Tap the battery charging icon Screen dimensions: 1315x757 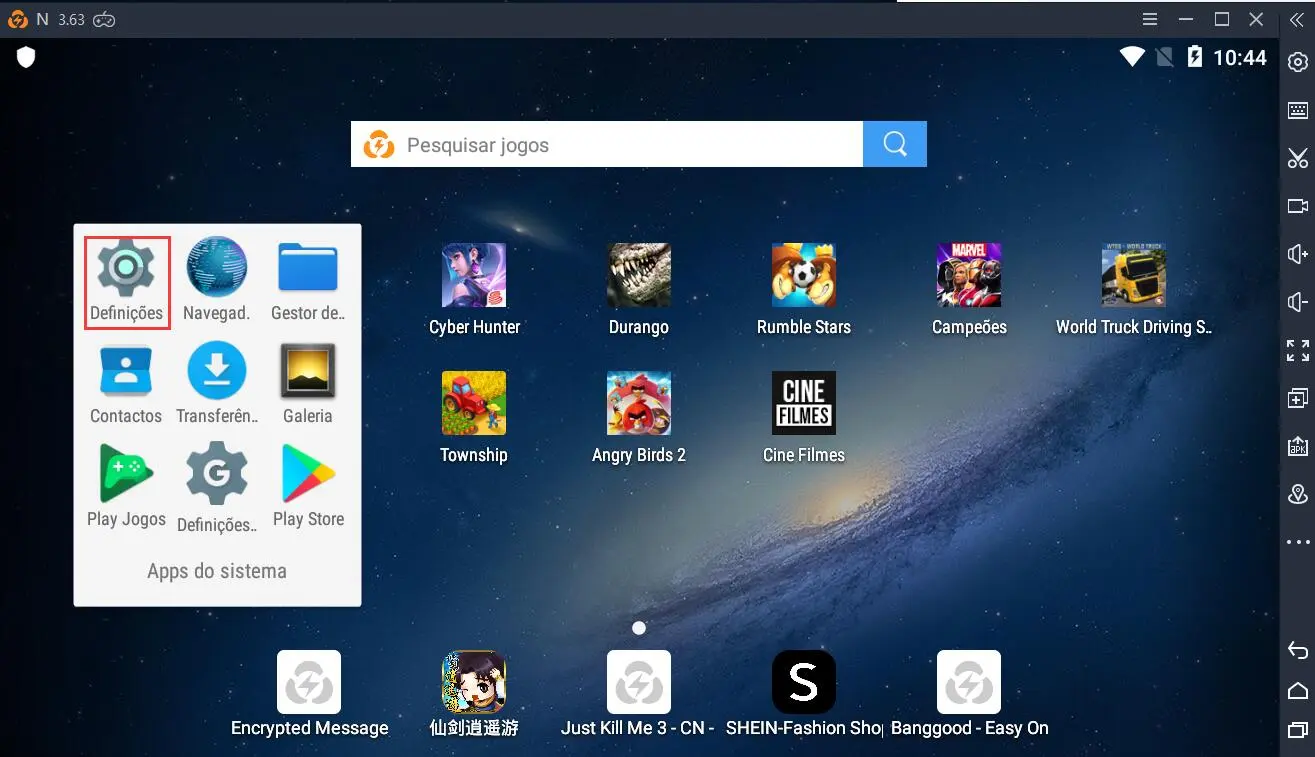click(x=1194, y=57)
